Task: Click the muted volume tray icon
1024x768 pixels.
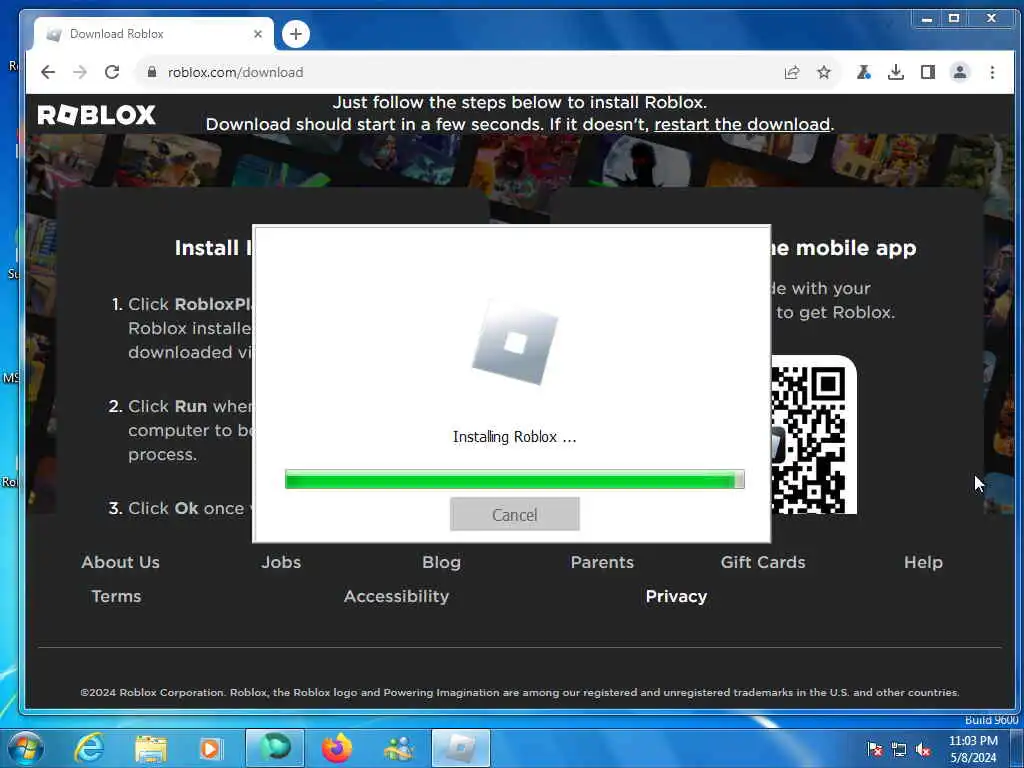Action: (x=923, y=749)
